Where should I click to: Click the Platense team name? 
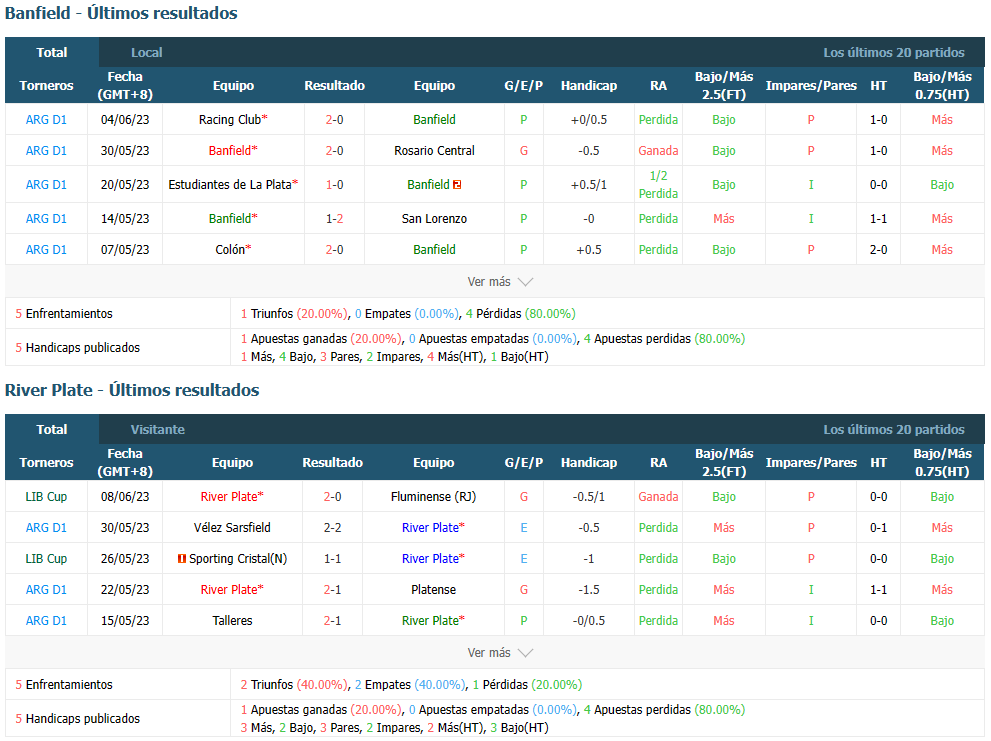pos(434,589)
